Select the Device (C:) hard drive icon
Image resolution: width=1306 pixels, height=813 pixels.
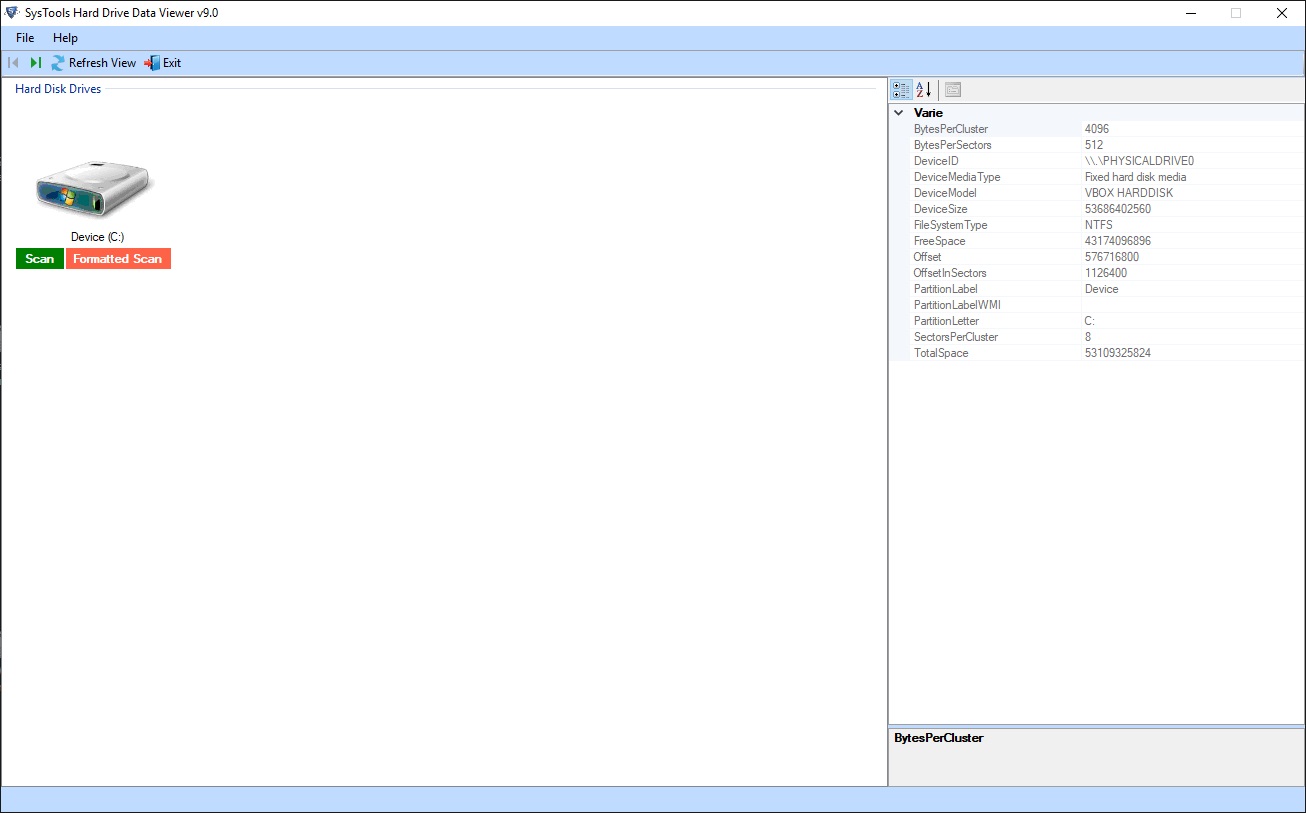pyautogui.click(x=93, y=191)
